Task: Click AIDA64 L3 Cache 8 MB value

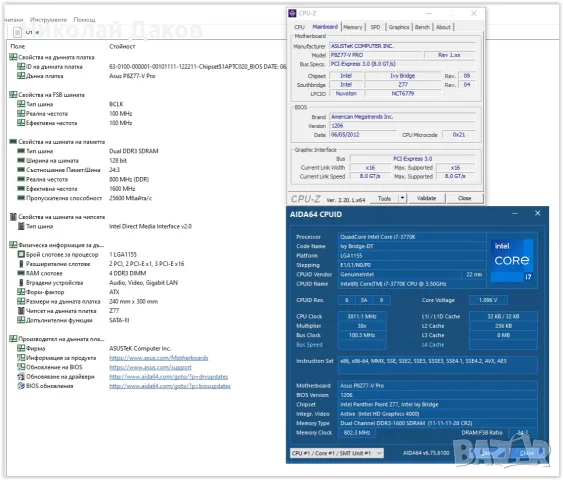Action: pyautogui.click(x=503, y=335)
